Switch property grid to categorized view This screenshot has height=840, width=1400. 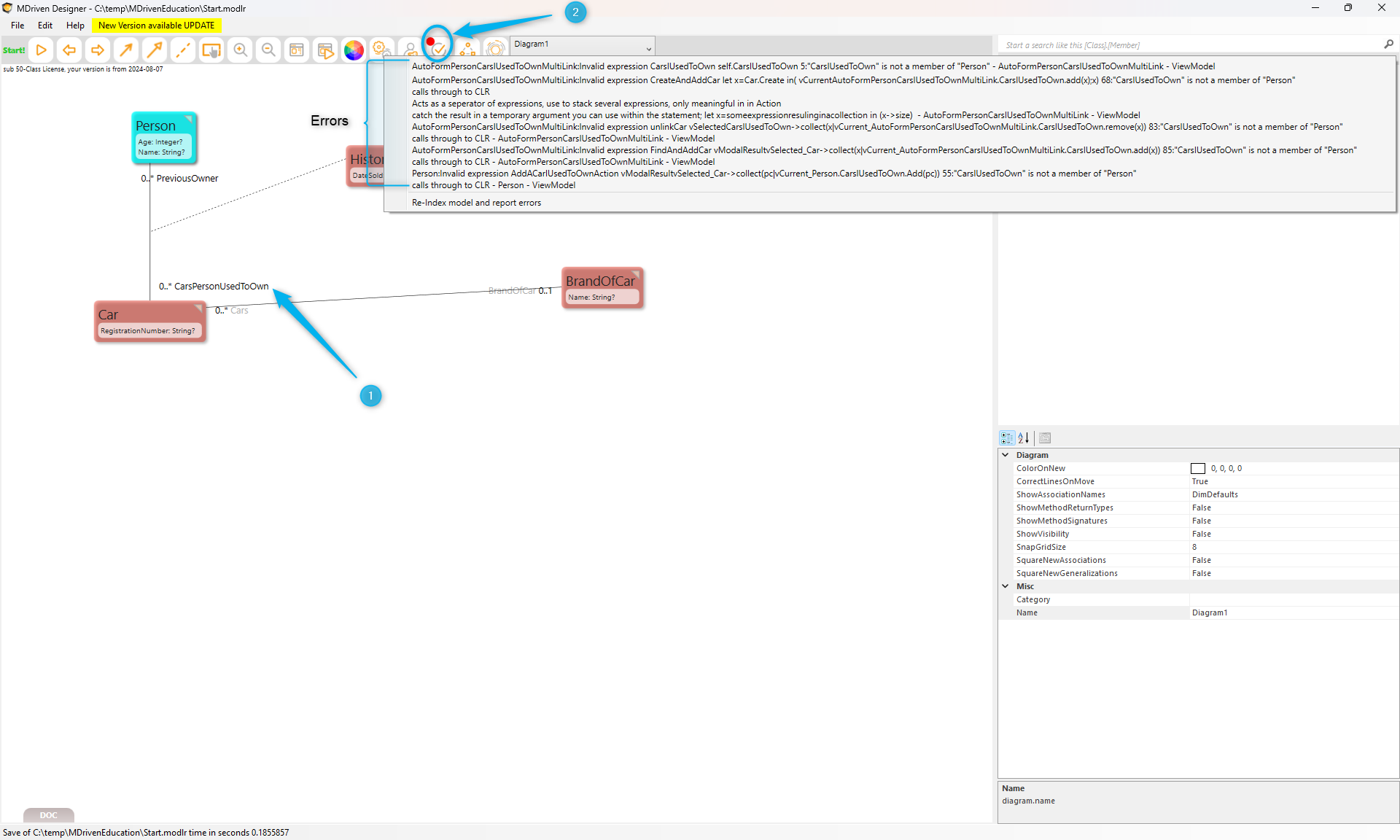point(1007,438)
